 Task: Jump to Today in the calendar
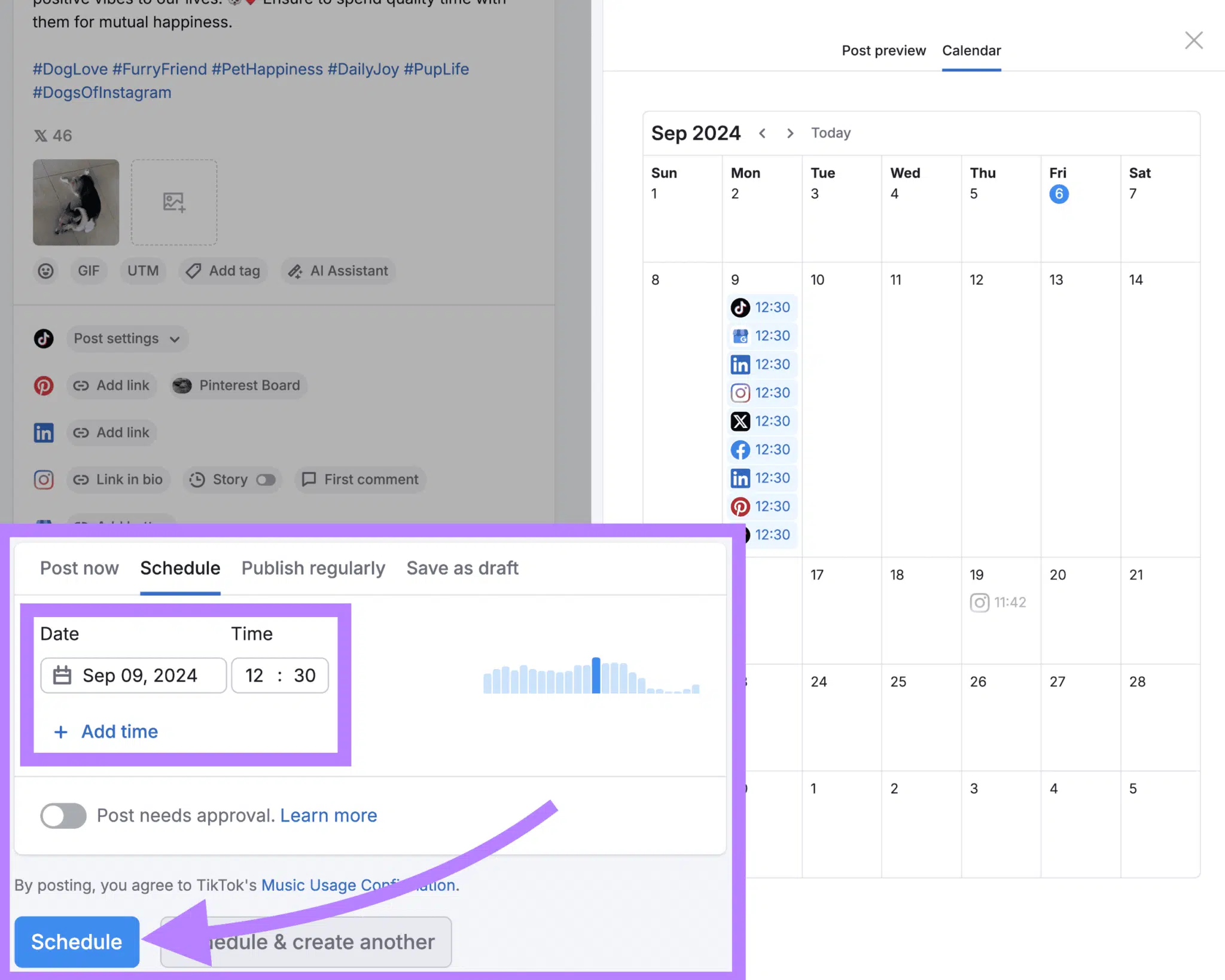[831, 133]
